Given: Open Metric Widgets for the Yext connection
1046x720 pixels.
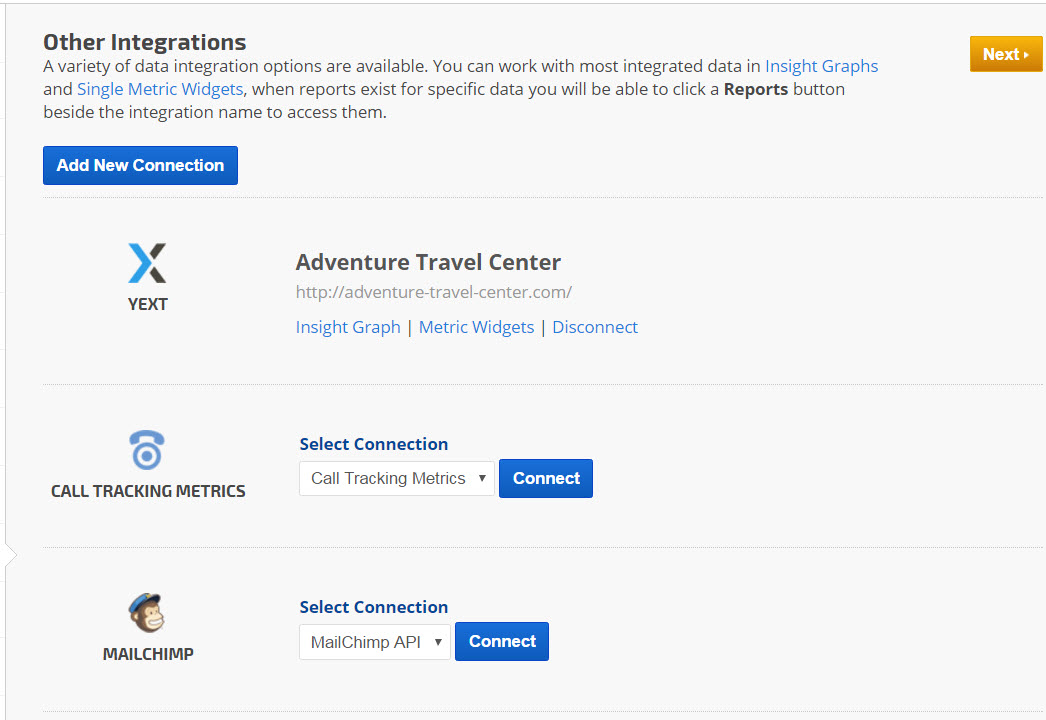Looking at the screenshot, I should point(476,327).
